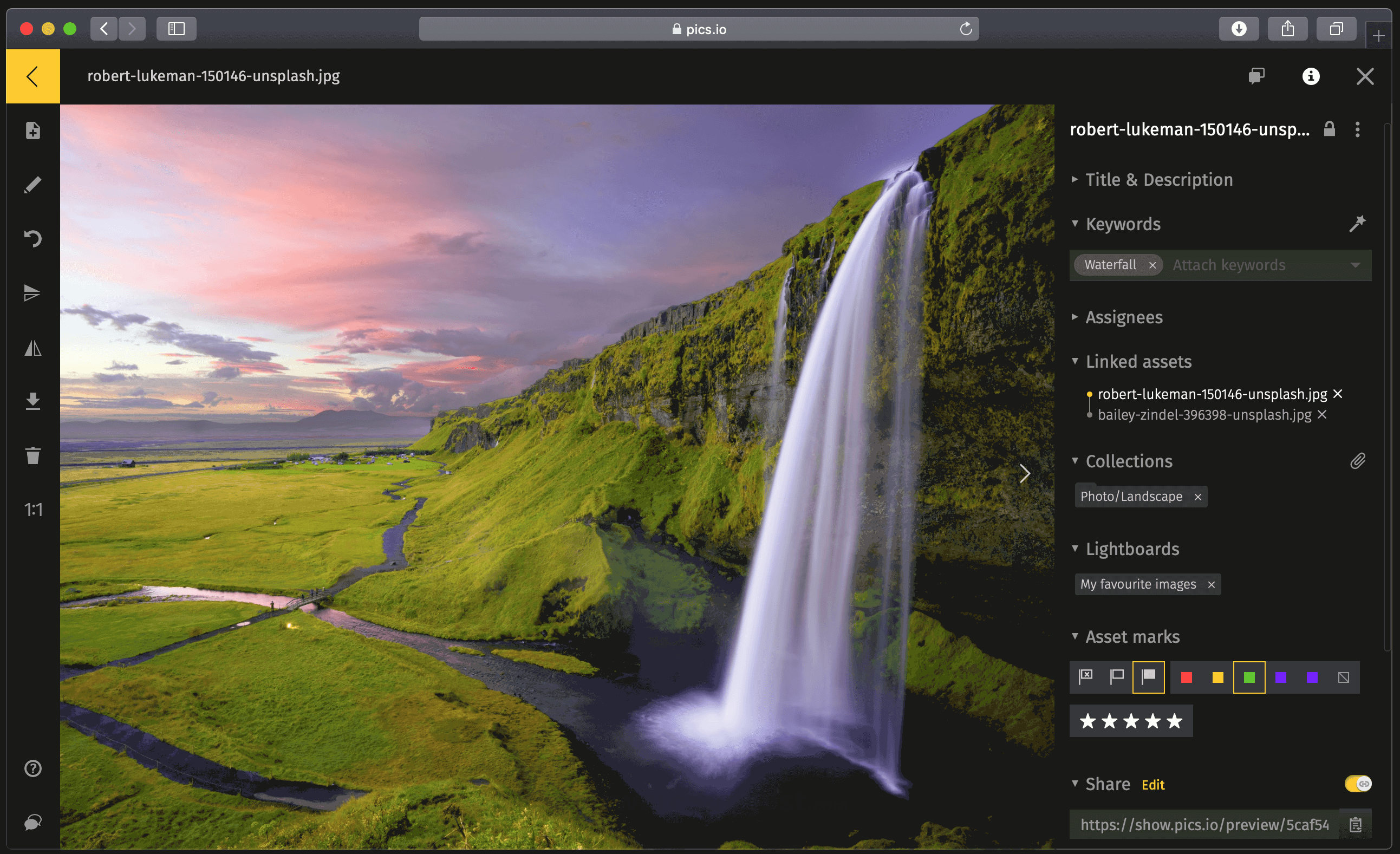The width and height of the screenshot is (1400, 854).
Task: Pin the Keywords section
Action: (1358, 223)
